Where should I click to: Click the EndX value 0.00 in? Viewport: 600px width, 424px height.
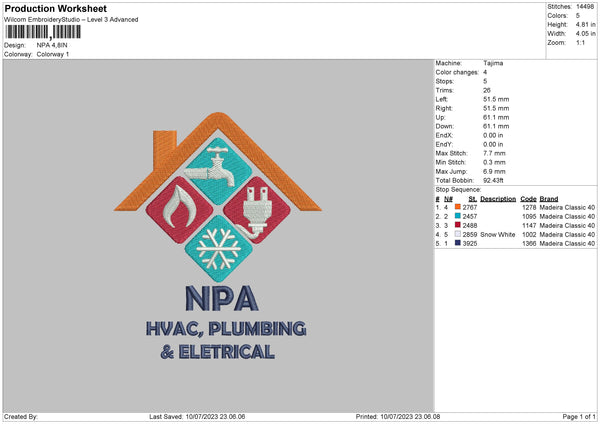tap(493, 135)
